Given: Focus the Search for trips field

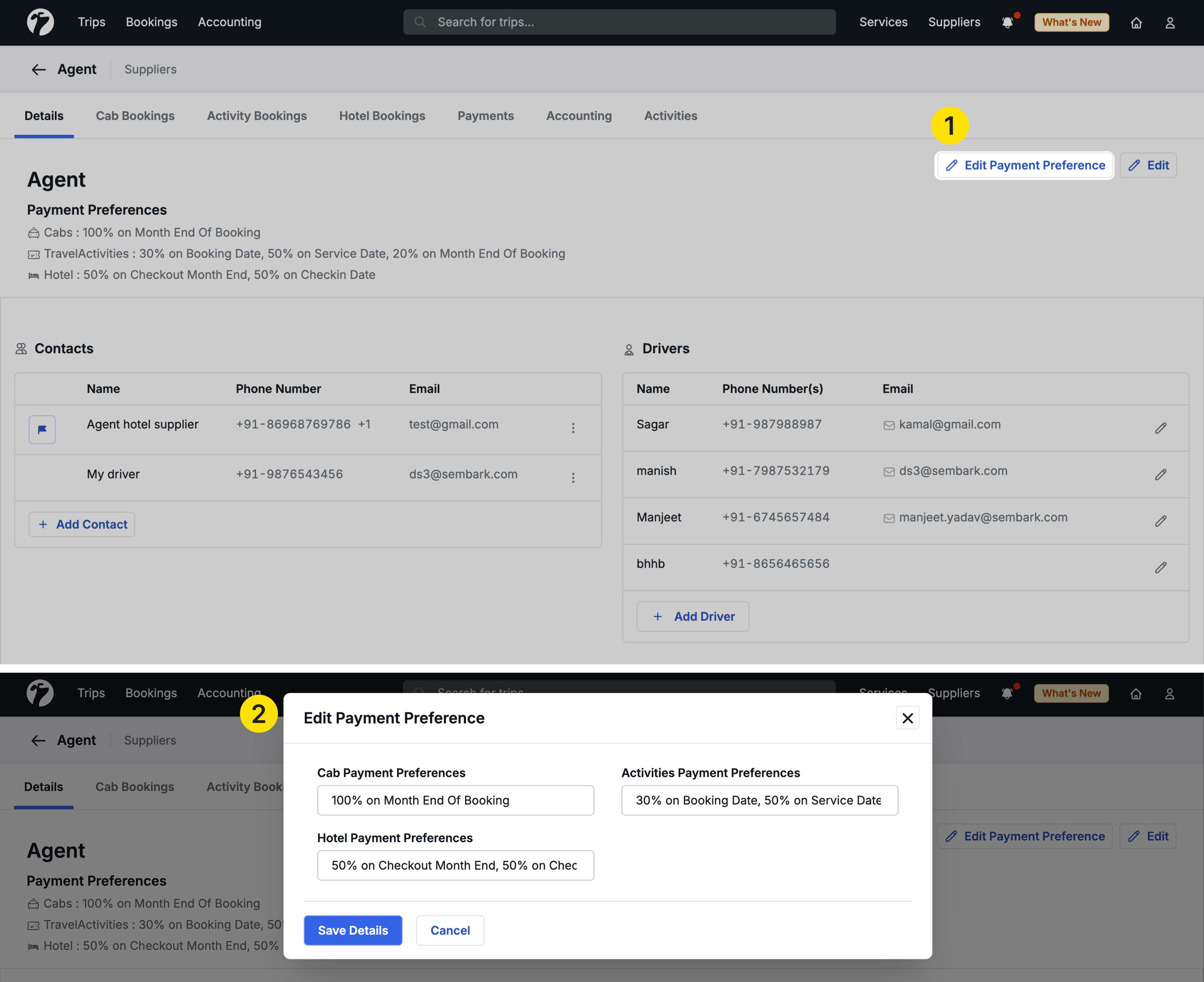Looking at the screenshot, I should 619,22.
